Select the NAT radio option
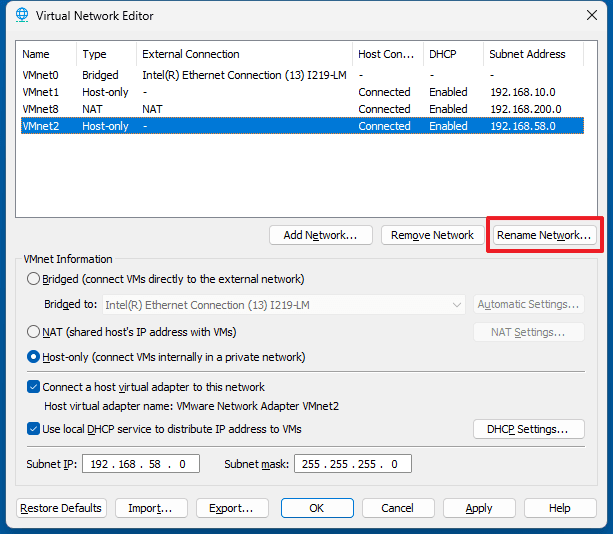The image size is (613, 534). [x=35, y=332]
